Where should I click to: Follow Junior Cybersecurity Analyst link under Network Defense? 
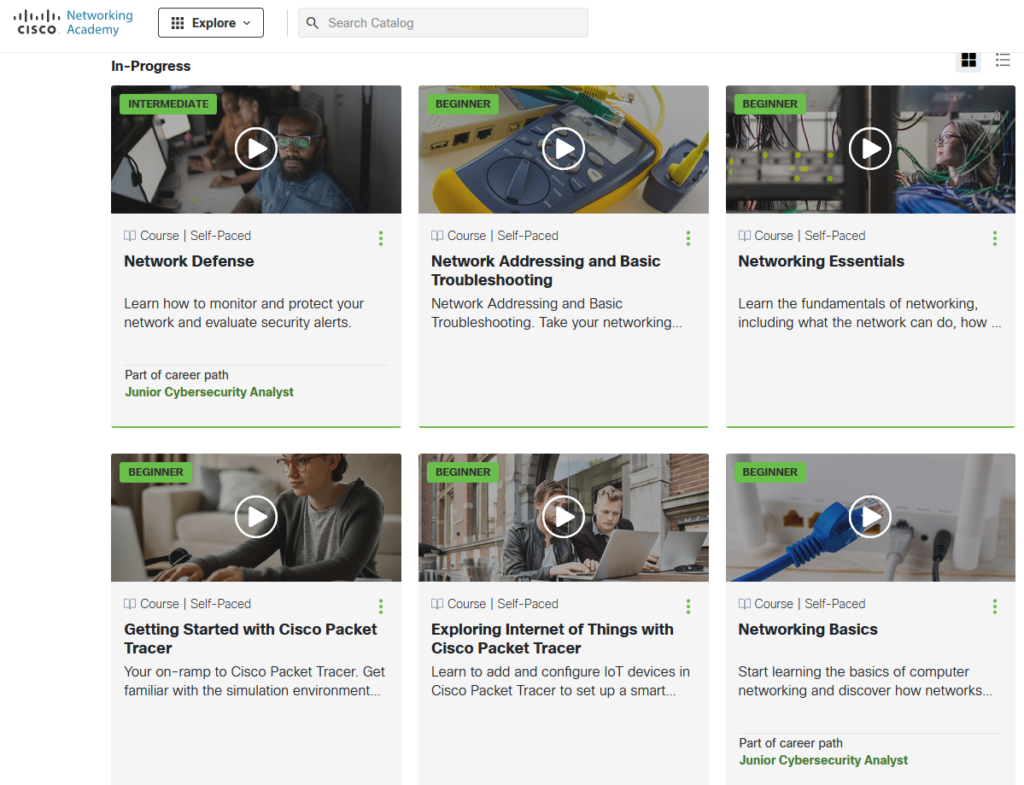[x=209, y=392]
